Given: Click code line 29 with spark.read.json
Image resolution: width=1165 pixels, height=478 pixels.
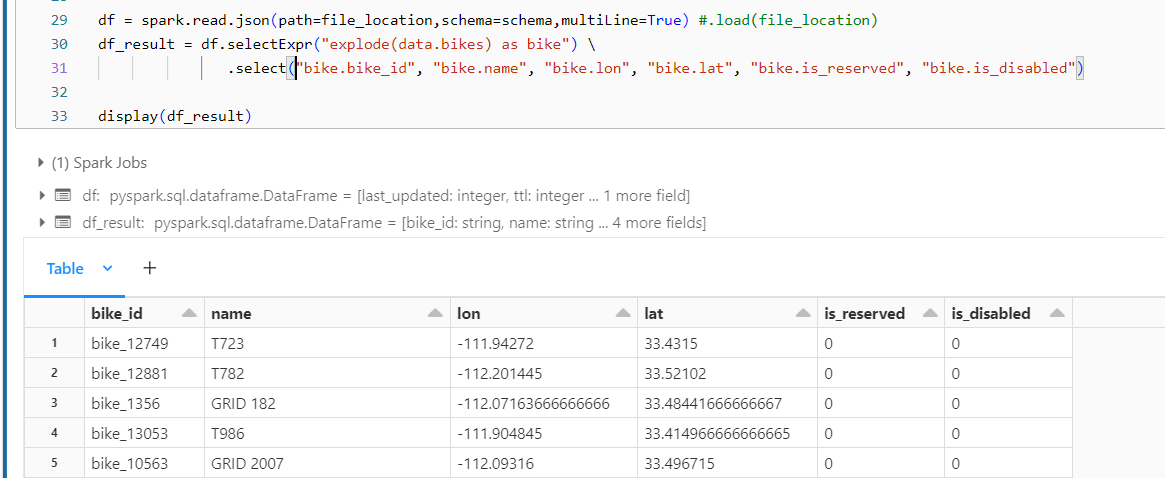Looking at the screenshot, I should 487,21.
